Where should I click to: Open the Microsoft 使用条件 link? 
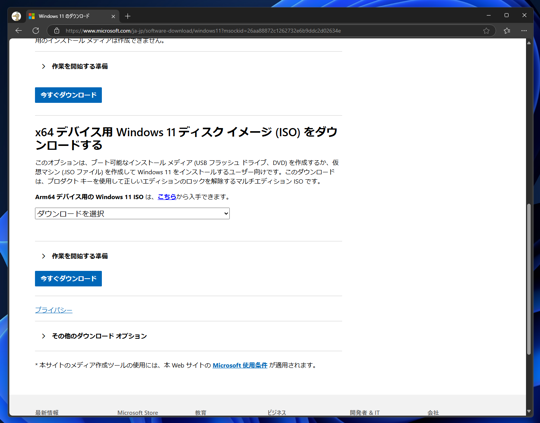click(x=240, y=365)
